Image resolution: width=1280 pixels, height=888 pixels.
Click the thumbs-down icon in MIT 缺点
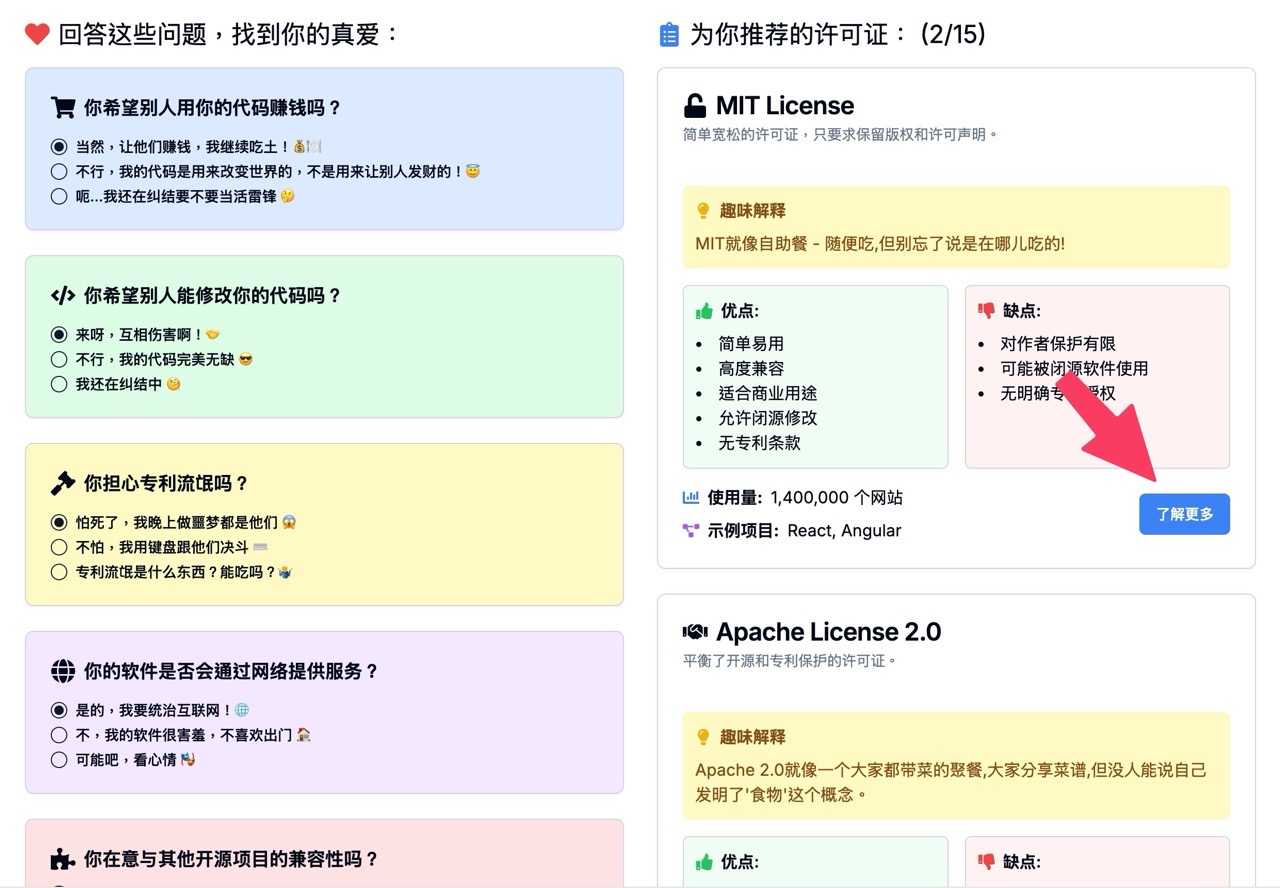coord(986,311)
